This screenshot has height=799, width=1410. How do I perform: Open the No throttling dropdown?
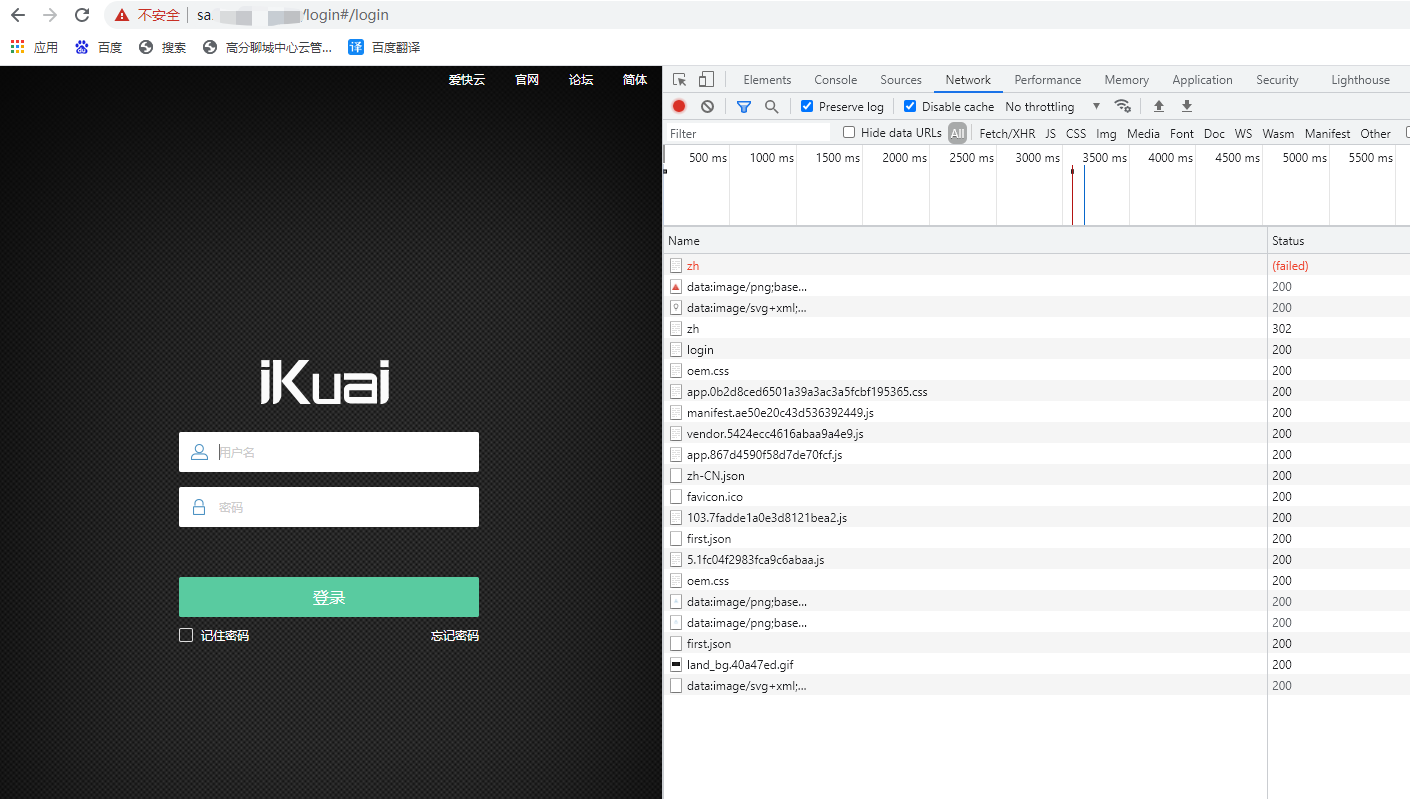(x=1052, y=106)
